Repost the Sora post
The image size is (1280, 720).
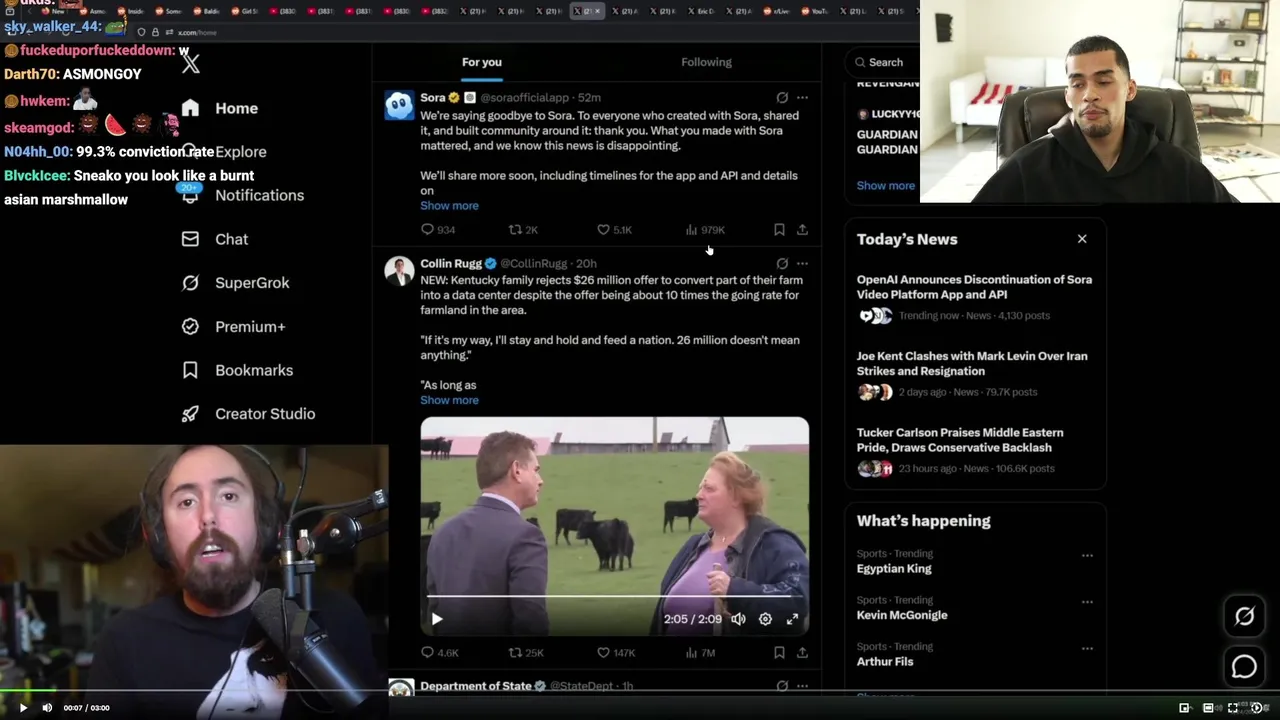523,230
